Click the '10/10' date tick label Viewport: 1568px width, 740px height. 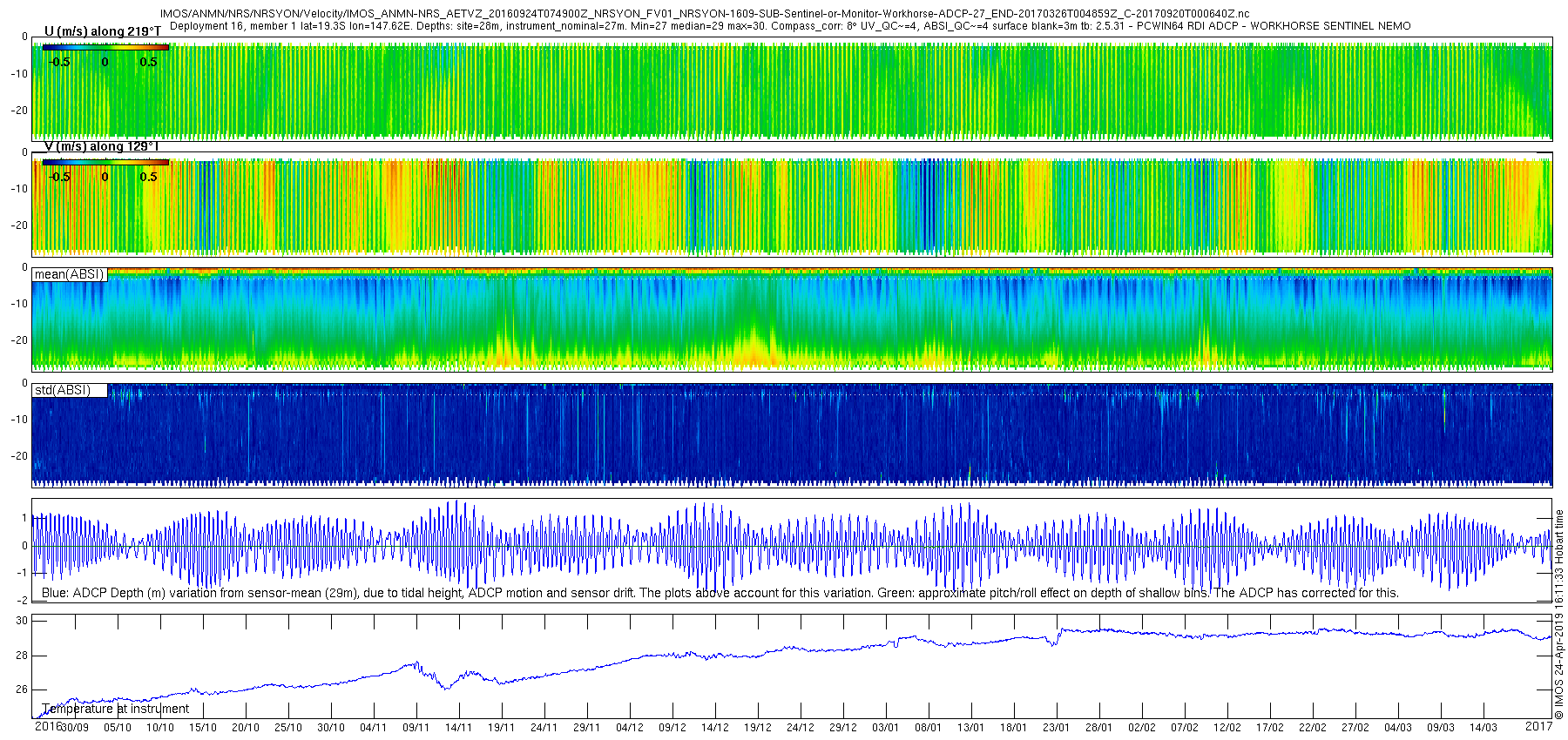pos(160,728)
